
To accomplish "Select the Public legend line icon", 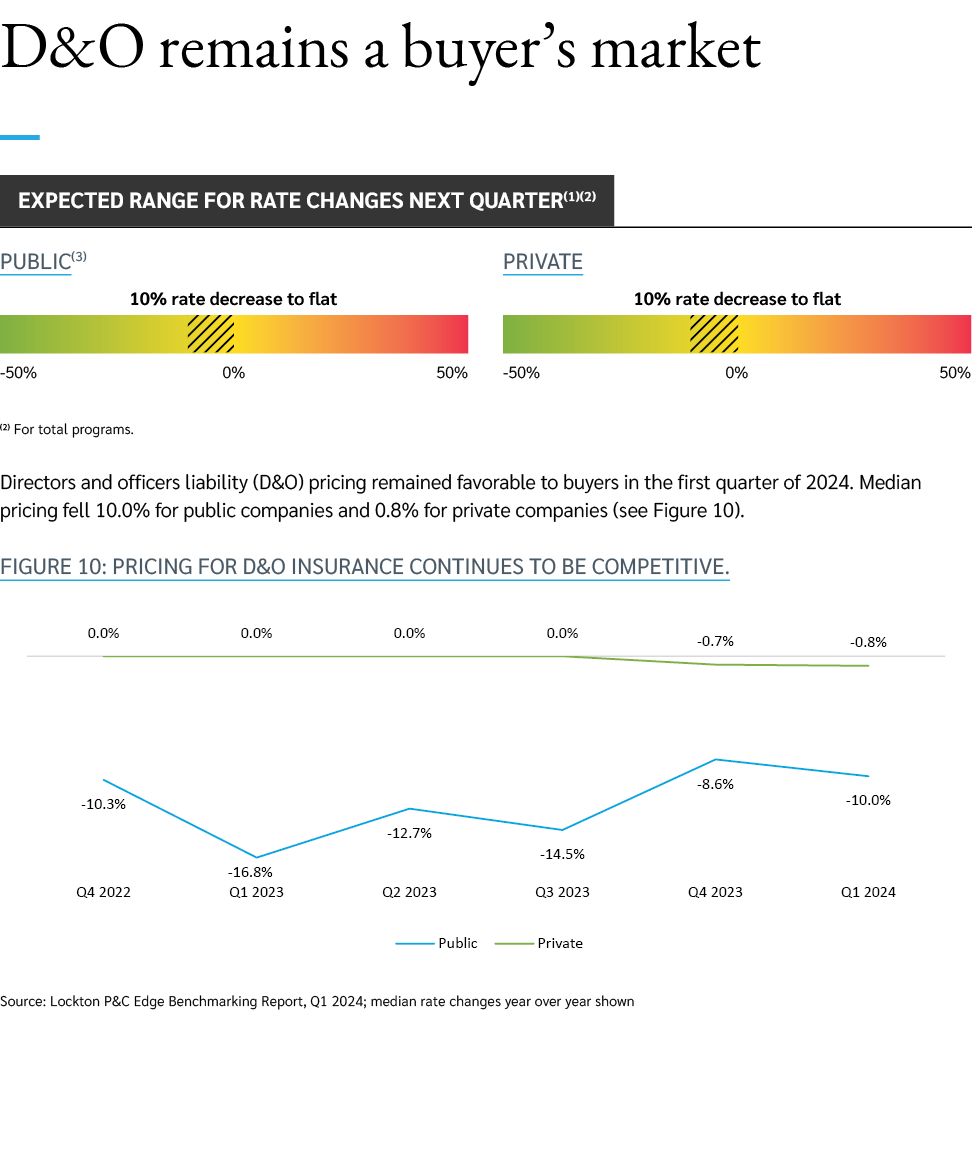I will point(415,943).
